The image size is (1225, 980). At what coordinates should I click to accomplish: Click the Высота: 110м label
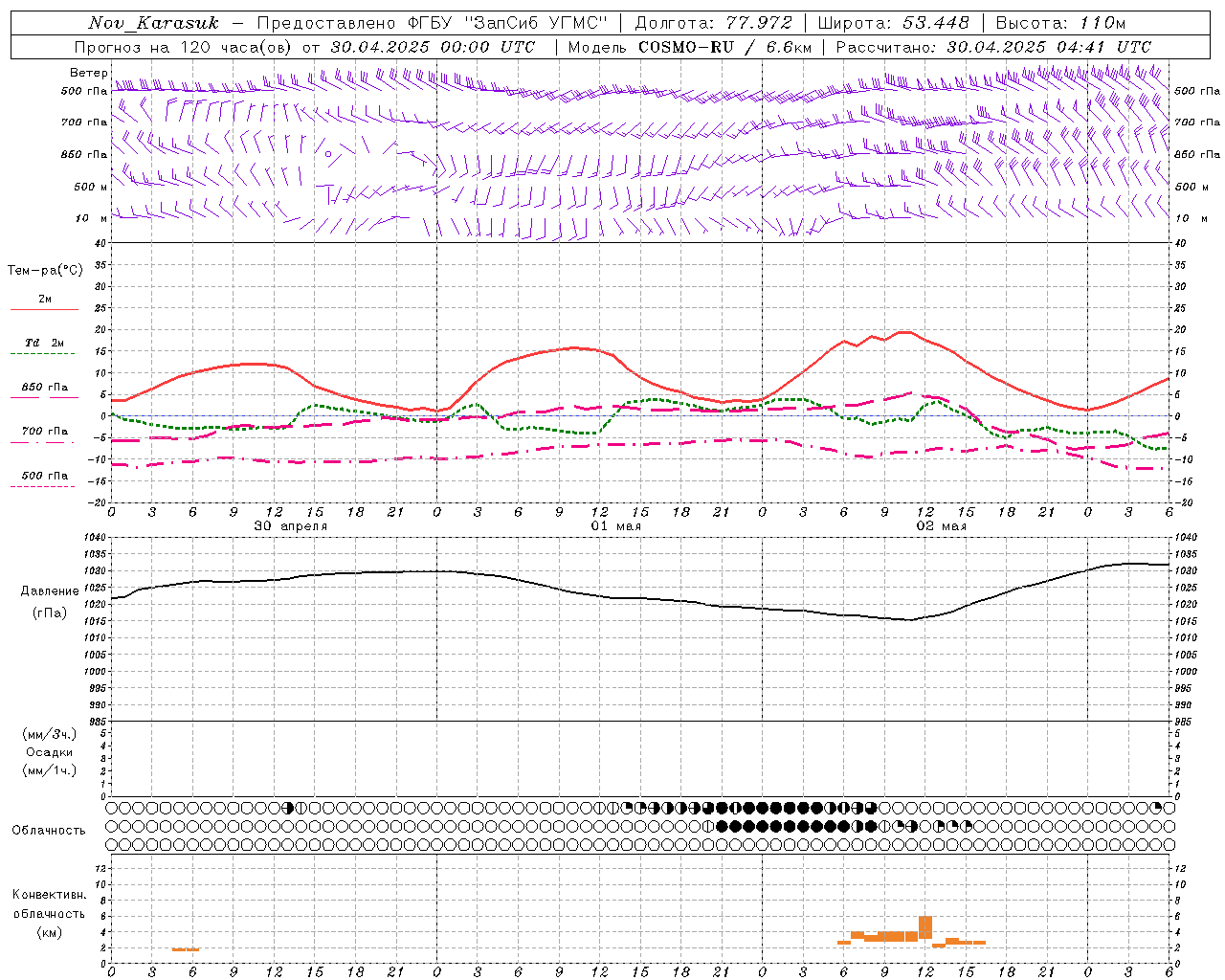tap(1061, 23)
